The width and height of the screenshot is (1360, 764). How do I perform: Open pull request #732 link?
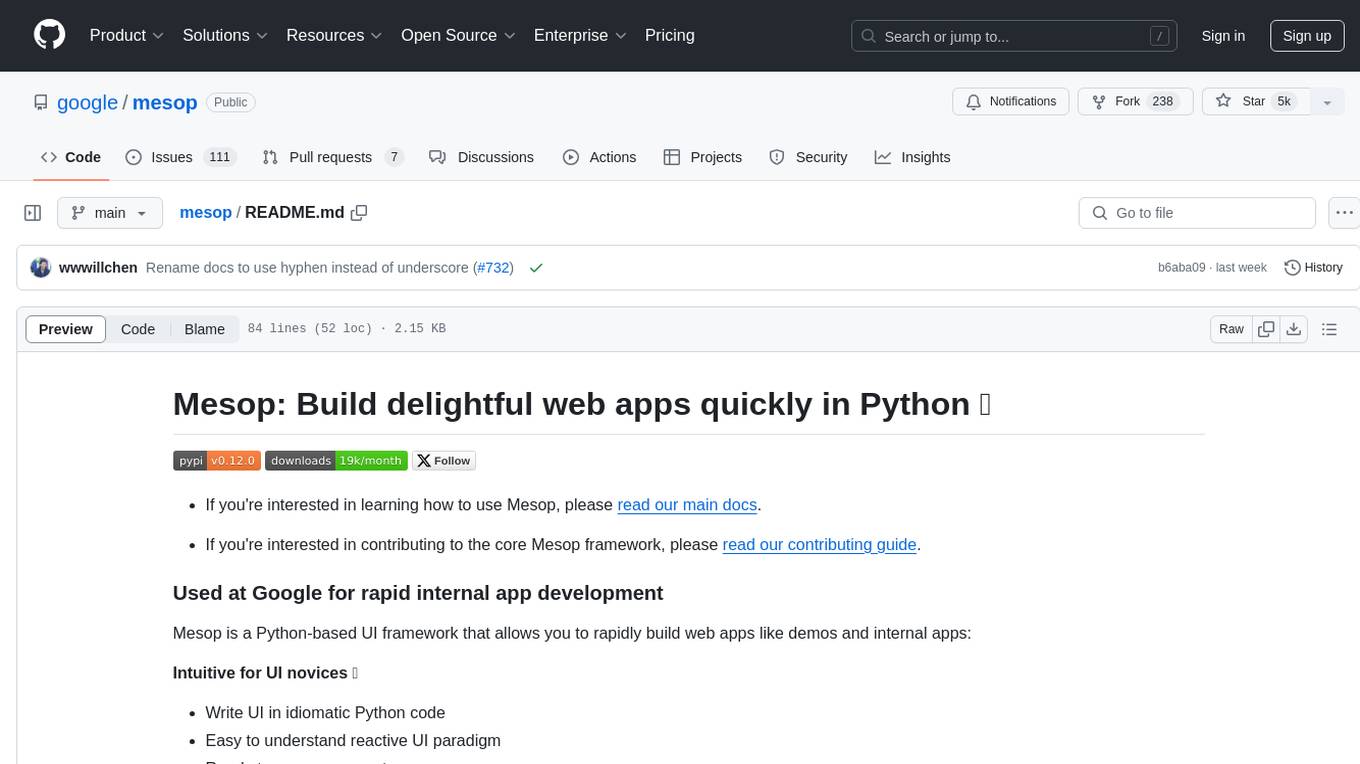(494, 268)
